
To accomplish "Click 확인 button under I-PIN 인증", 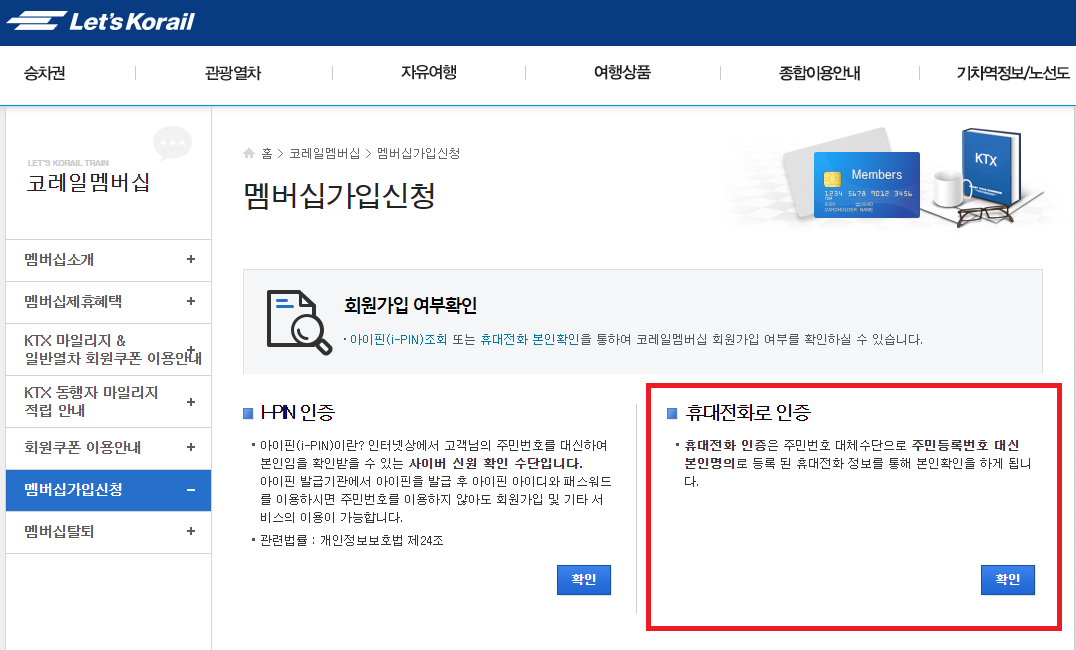I will (x=584, y=579).
